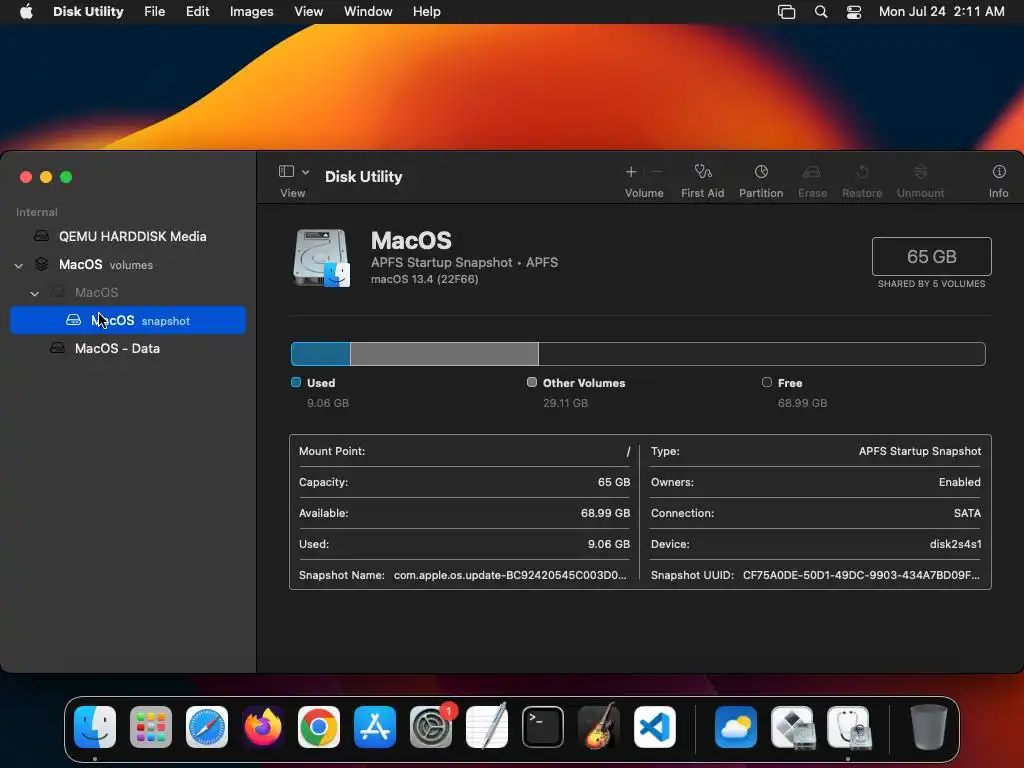Image resolution: width=1024 pixels, height=768 pixels.
Task: Click the gray Other Volumes bar segment
Action: 444,354
